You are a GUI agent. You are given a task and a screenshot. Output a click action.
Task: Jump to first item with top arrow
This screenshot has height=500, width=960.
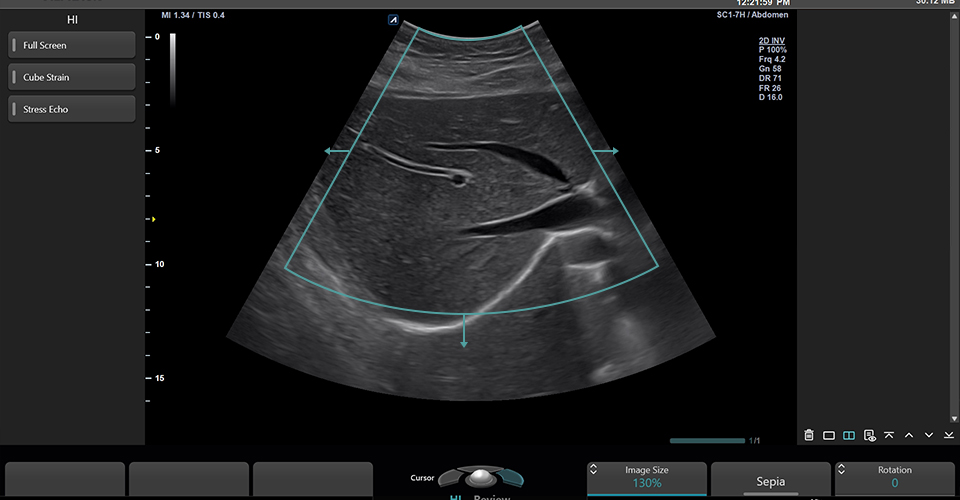889,435
